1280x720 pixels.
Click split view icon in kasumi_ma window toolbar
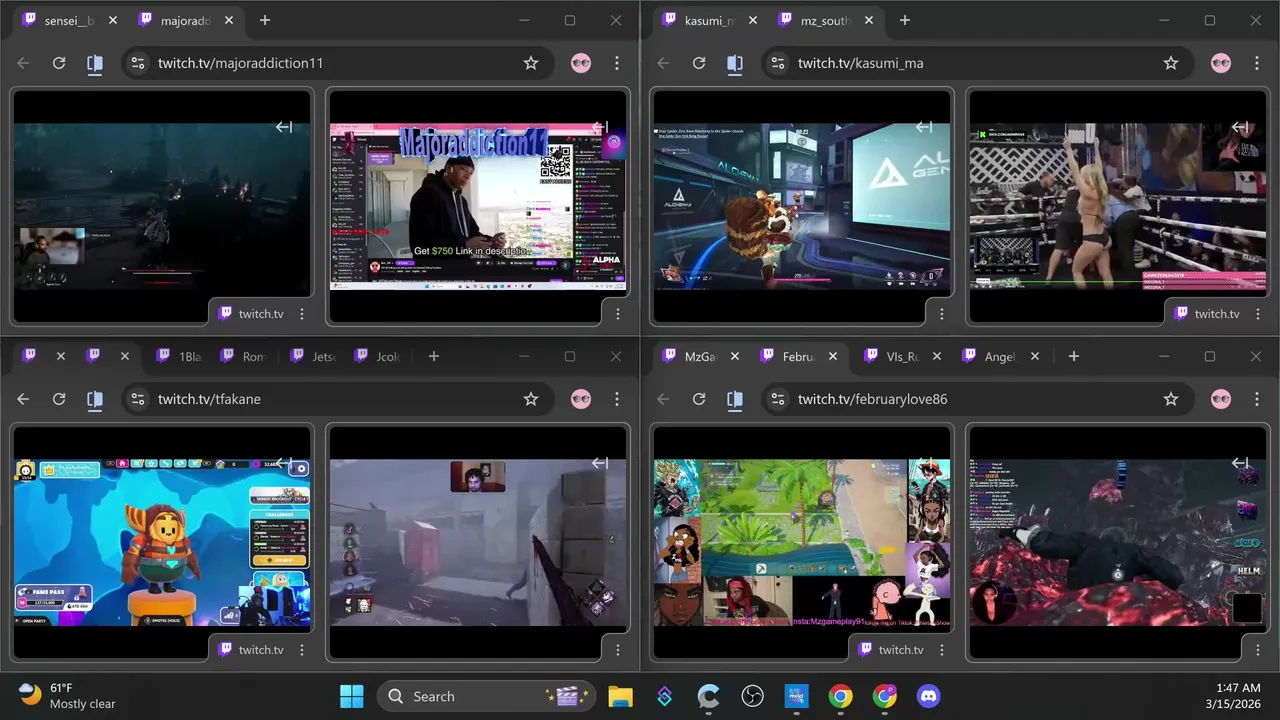[735, 63]
